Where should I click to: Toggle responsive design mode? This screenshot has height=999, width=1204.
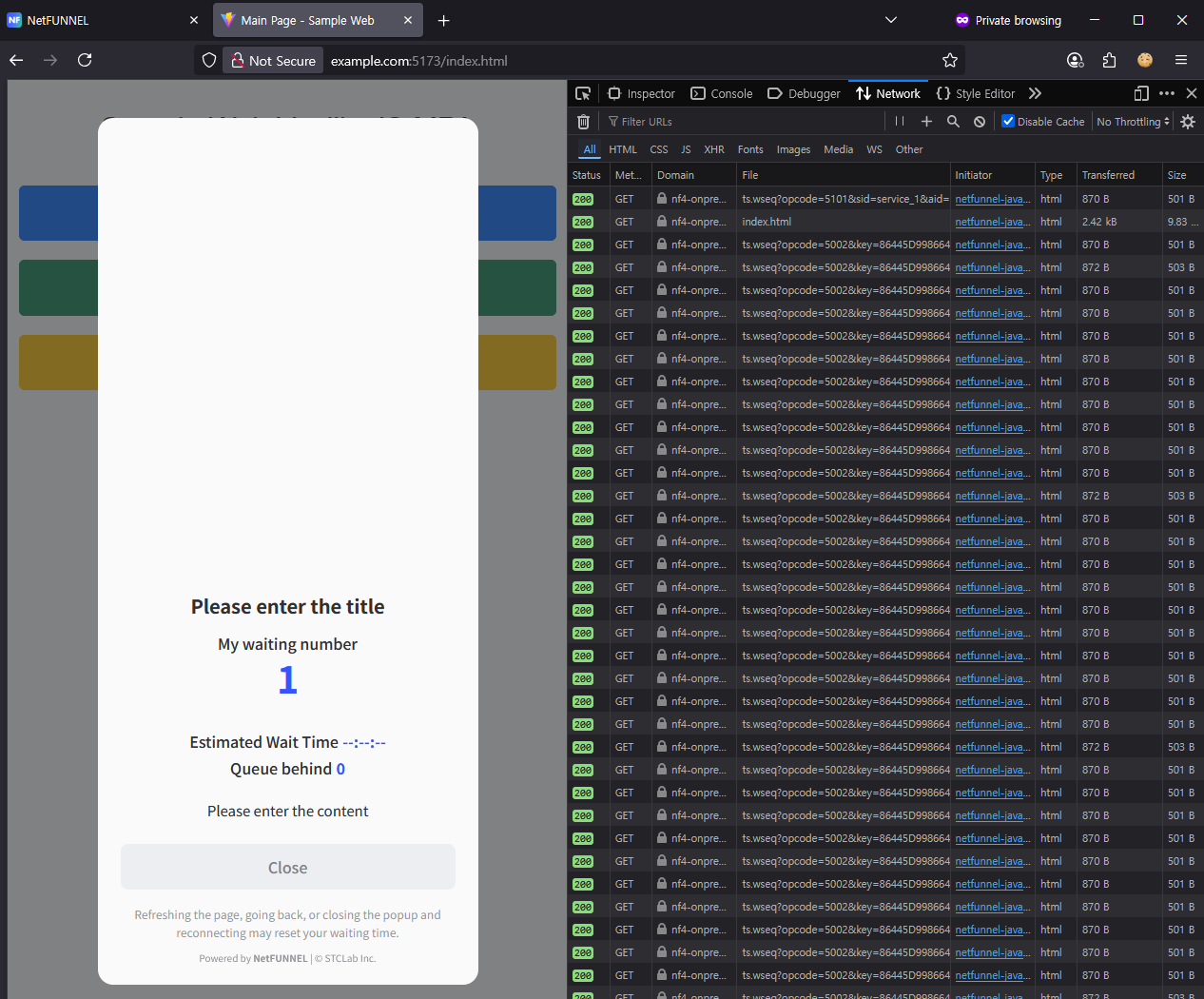pos(1141,93)
